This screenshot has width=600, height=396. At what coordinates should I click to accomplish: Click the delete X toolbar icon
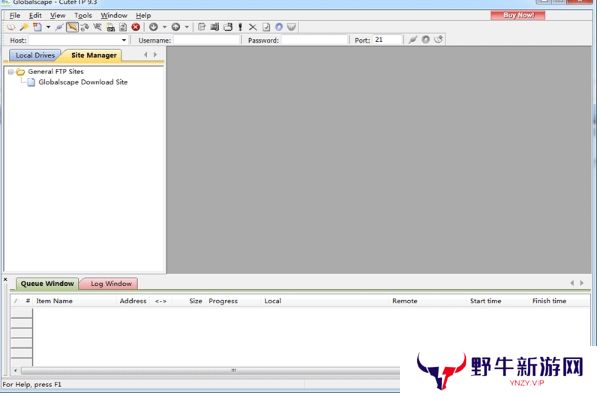253,27
